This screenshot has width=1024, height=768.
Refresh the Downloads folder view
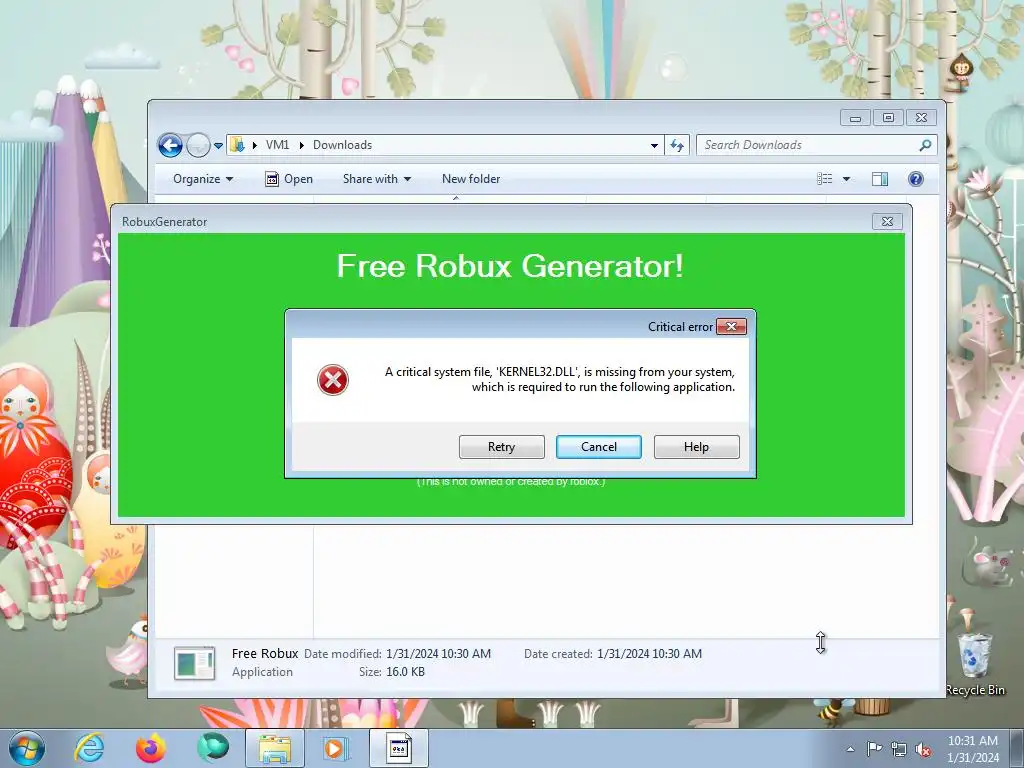click(677, 146)
